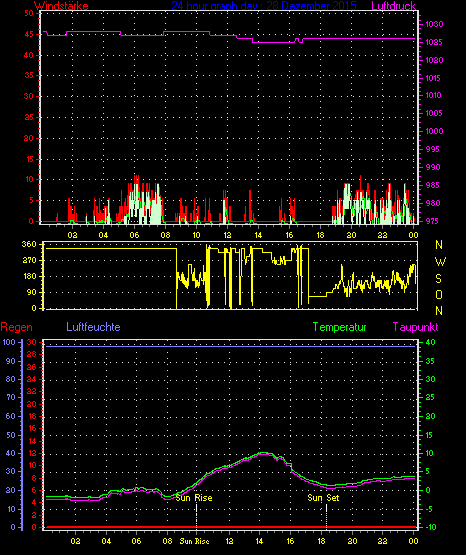Click the 1030 value on the pressure axis
Screen dimensions: 466x555
coord(434,24)
